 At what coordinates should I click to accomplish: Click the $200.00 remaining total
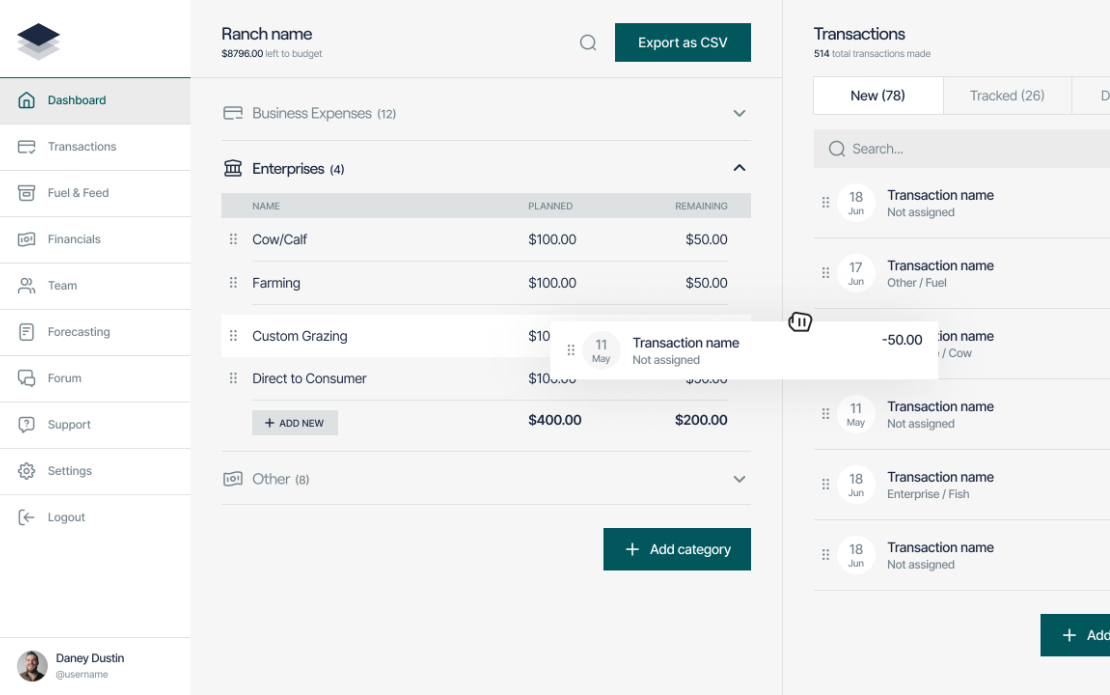701,420
